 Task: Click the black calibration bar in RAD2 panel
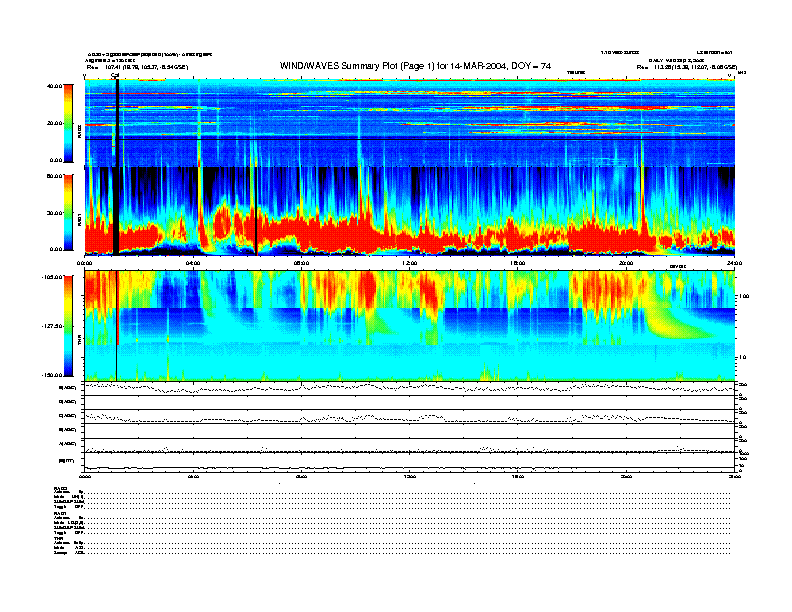[118, 120]
